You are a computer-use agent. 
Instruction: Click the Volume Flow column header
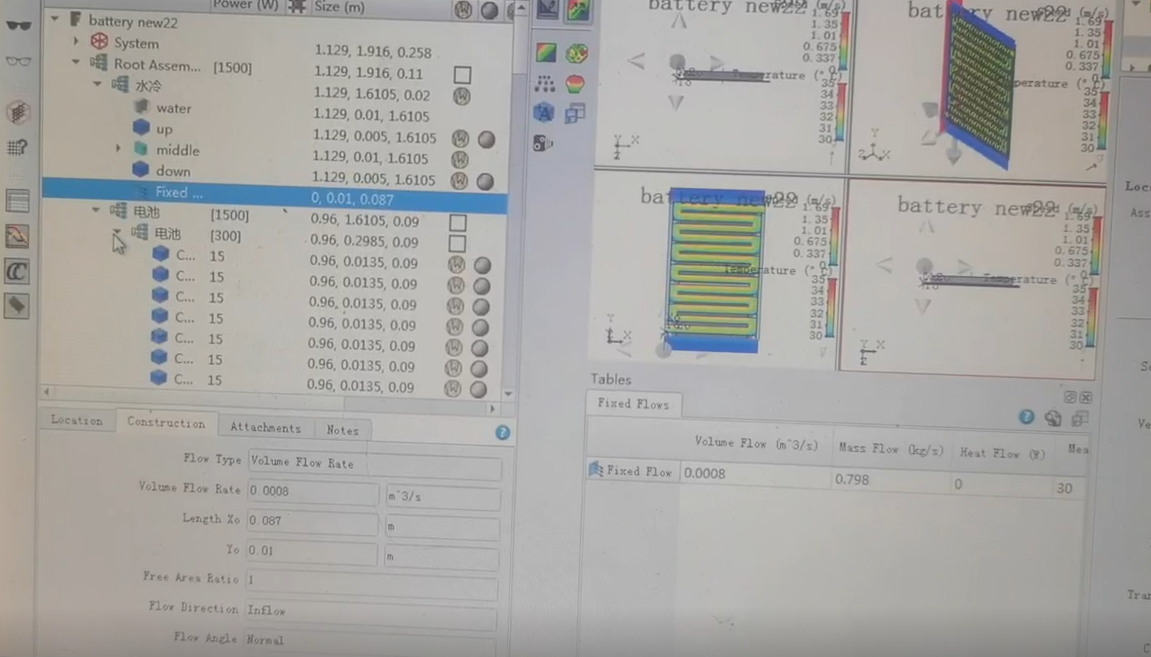(756, 443)
